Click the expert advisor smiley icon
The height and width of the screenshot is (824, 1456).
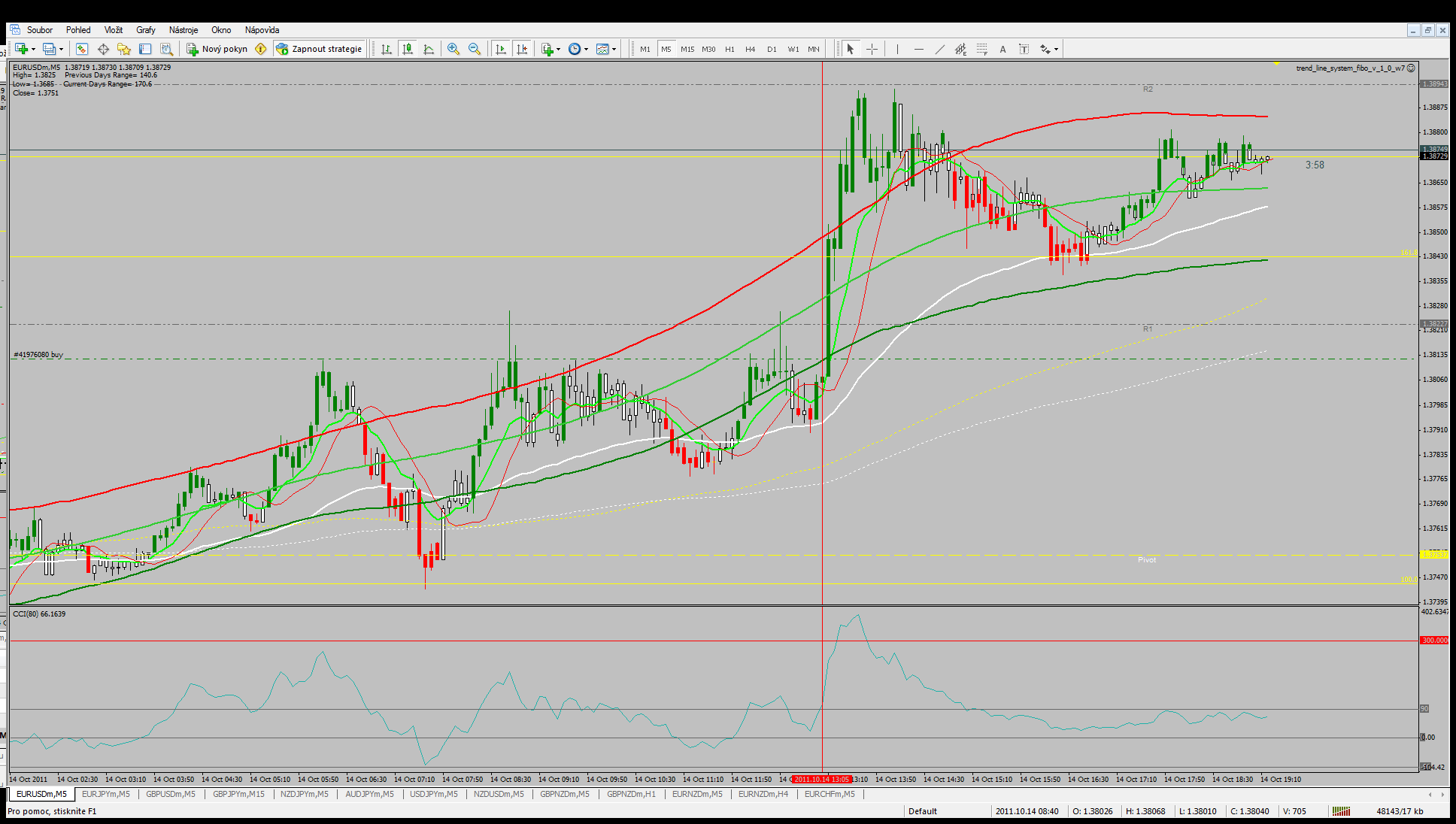coord(1411,68)
